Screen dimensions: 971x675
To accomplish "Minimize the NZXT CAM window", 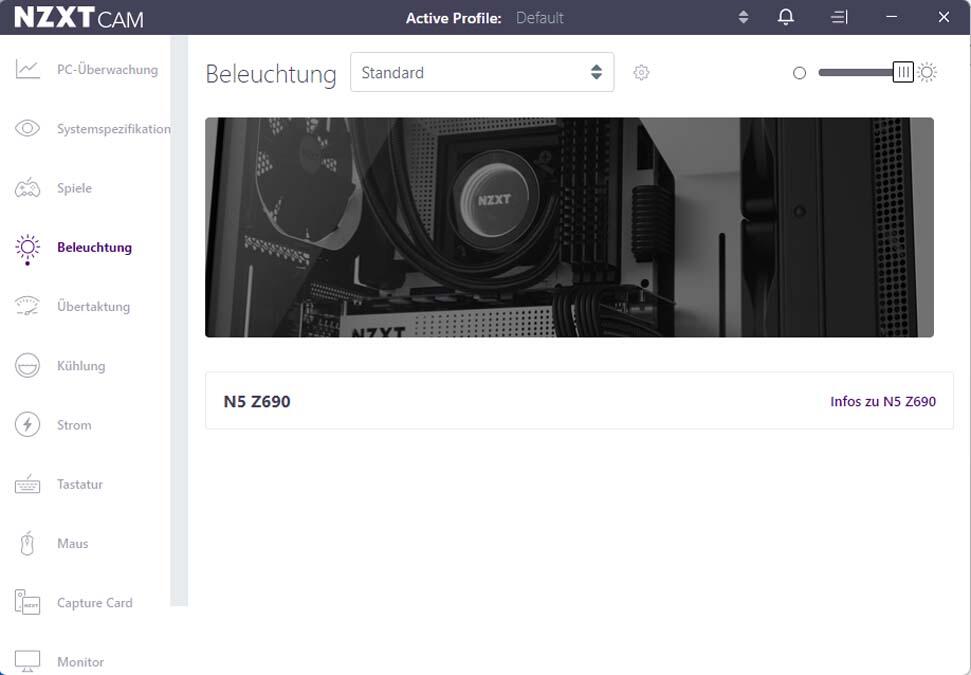I will [892, 17].
